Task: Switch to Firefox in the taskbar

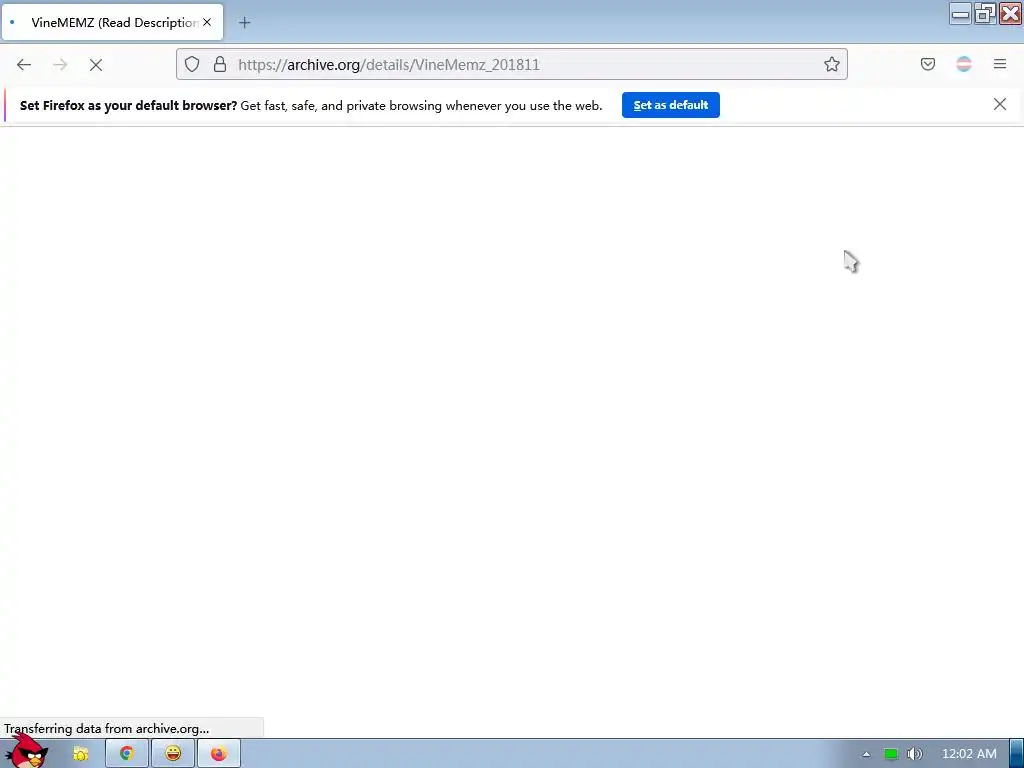Action: pyautogui.click(x=219, y=754)
